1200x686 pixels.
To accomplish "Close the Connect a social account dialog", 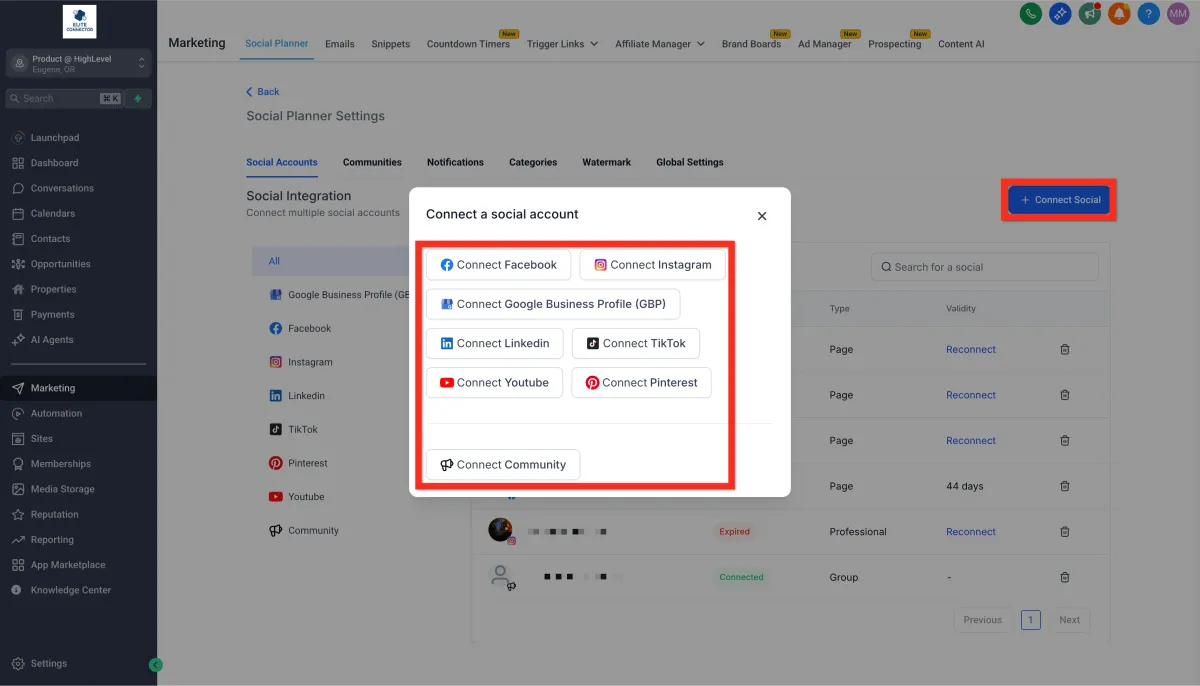I will pos(762,215).
